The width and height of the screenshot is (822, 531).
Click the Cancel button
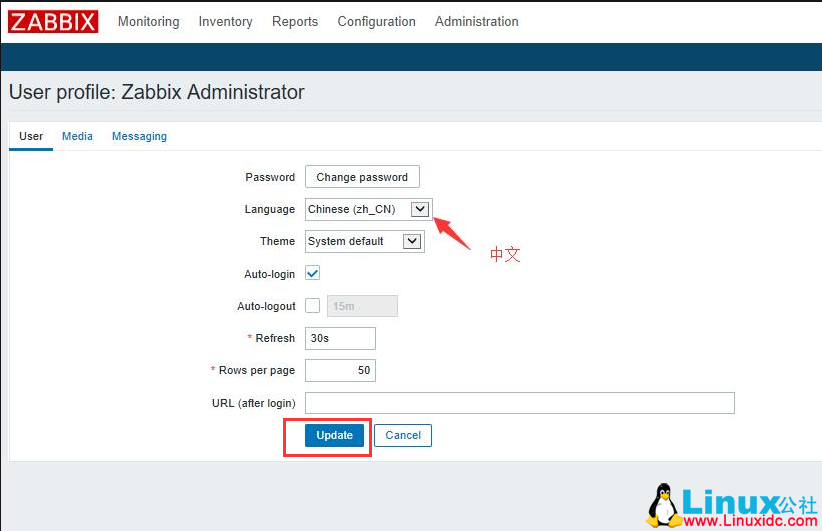(x=403, y=436)
